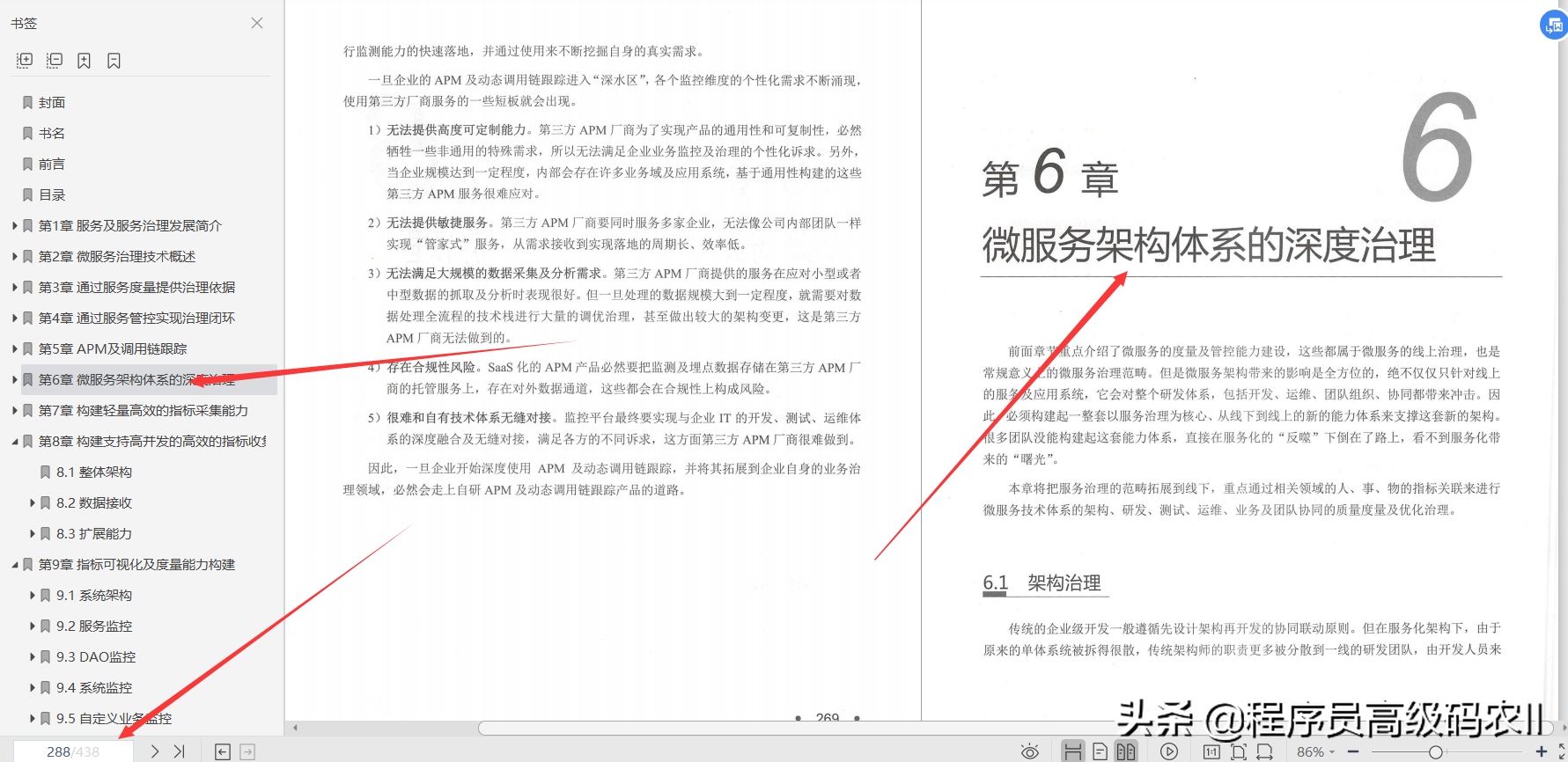Image resolution: width=1568 pixels, height=762 pixels.
Task: Select bookmark 第9章 指标可视化及度量能力构建
Action: click(136, 564)
